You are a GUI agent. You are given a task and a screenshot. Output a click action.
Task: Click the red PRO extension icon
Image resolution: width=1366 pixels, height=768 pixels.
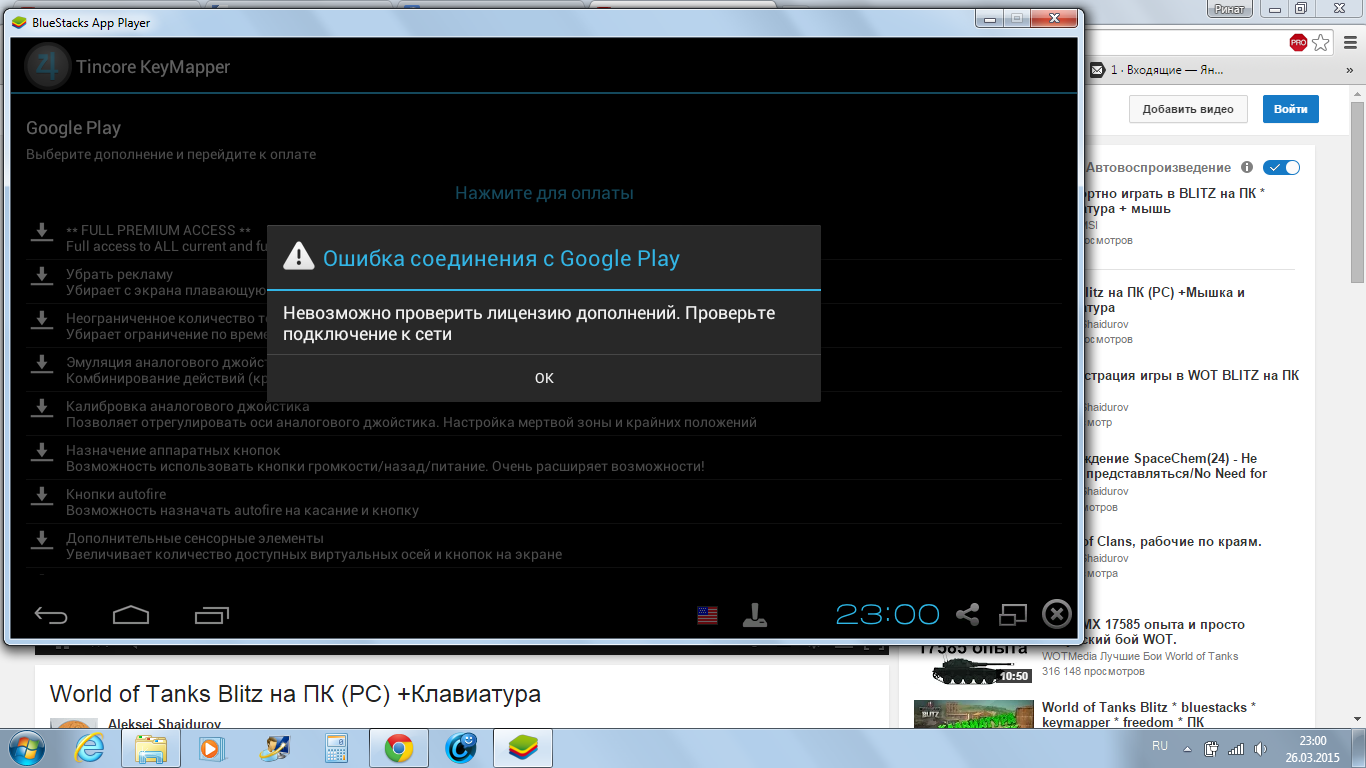(1298, 42)
